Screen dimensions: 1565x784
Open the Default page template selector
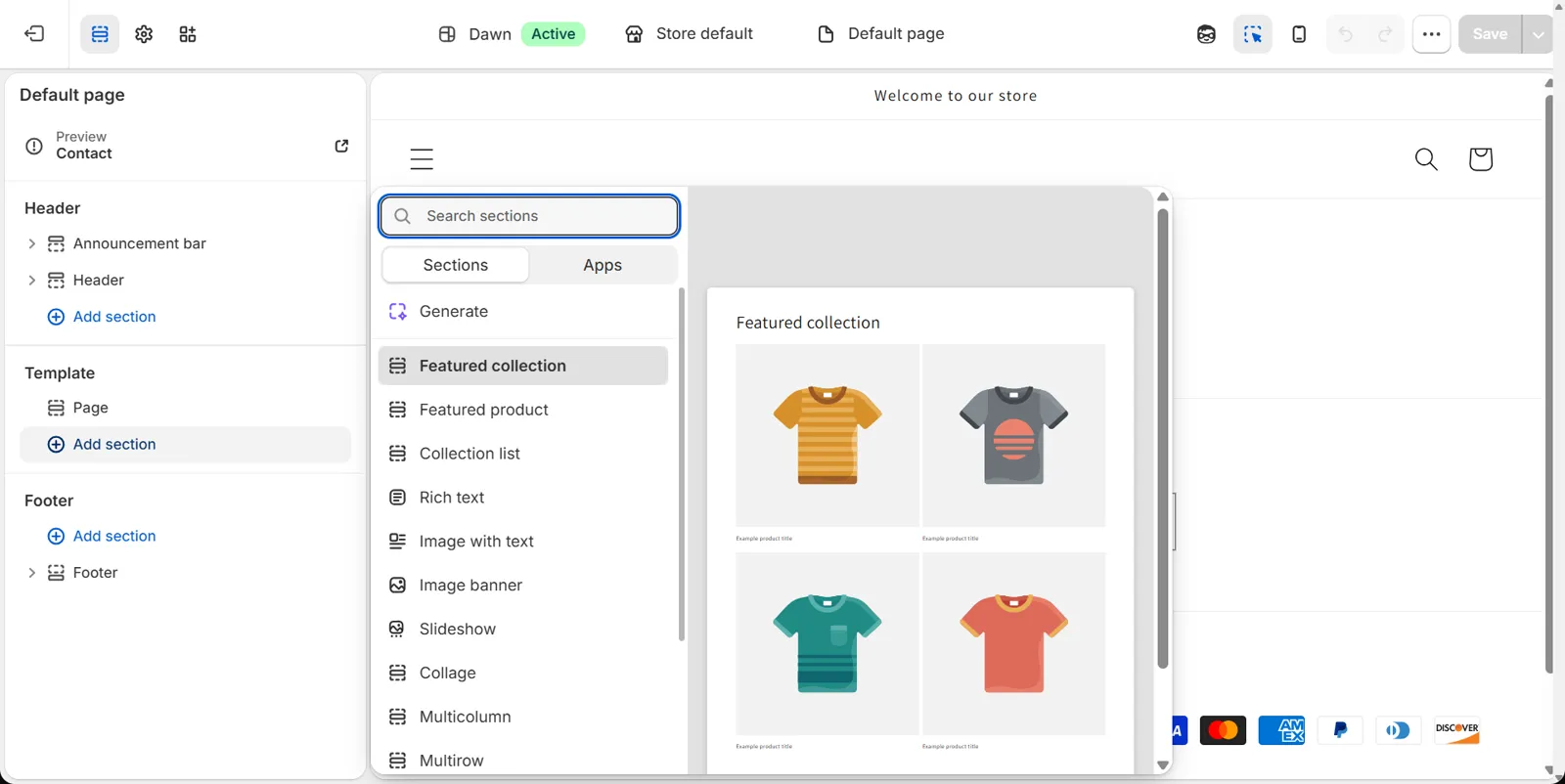pyautogui.click(x=880, y=34)
